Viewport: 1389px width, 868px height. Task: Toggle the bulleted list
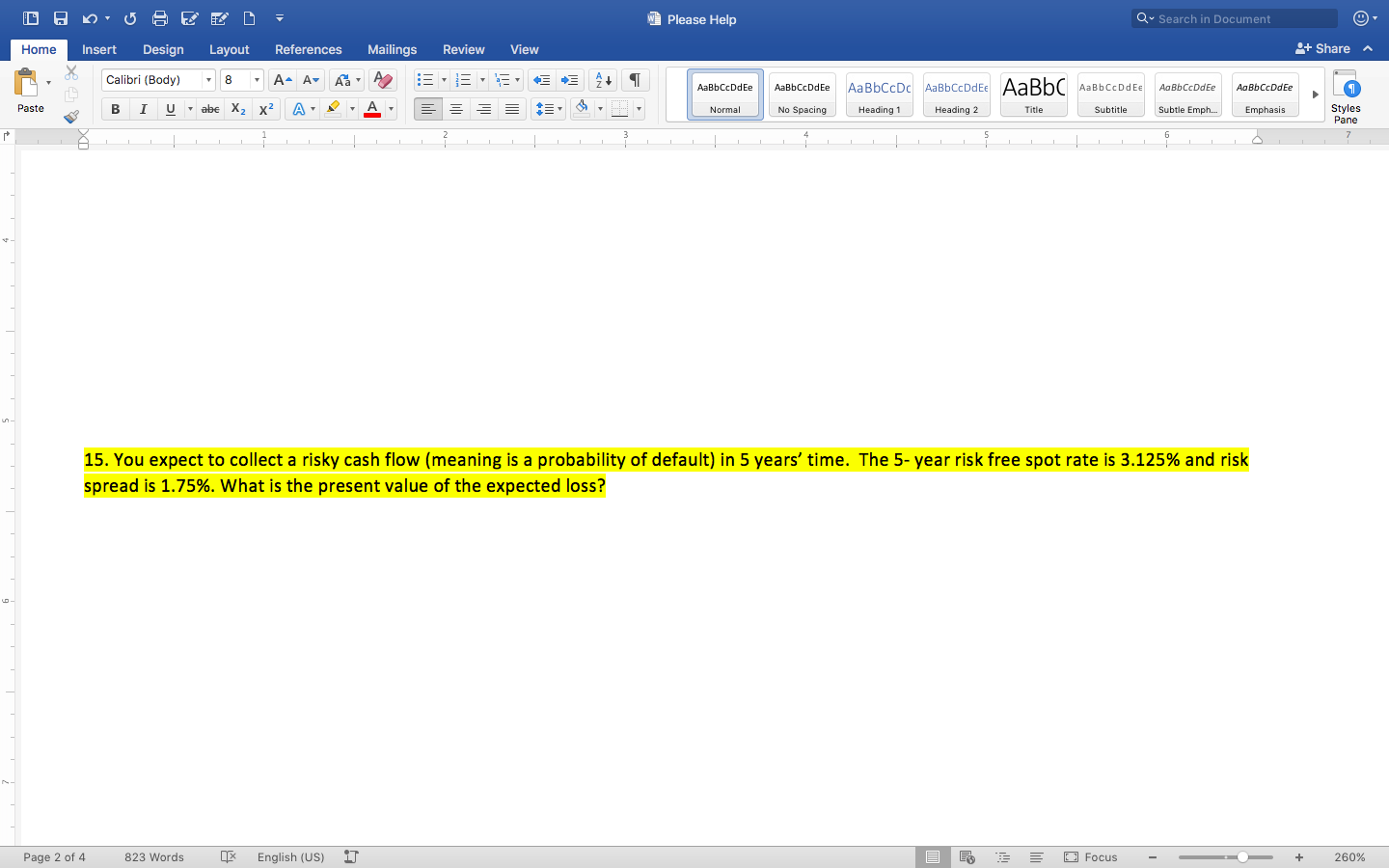click(x=424, y=79)
